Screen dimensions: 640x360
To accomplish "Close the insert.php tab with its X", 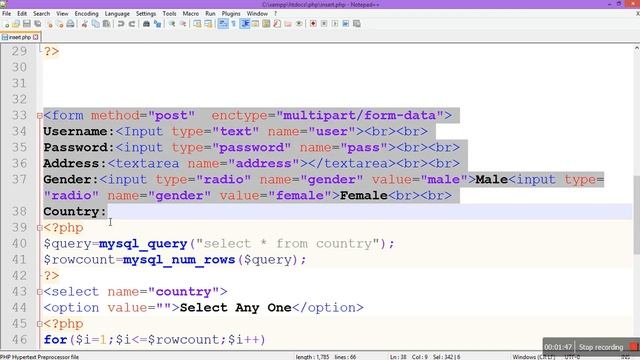I will point(36,37).
